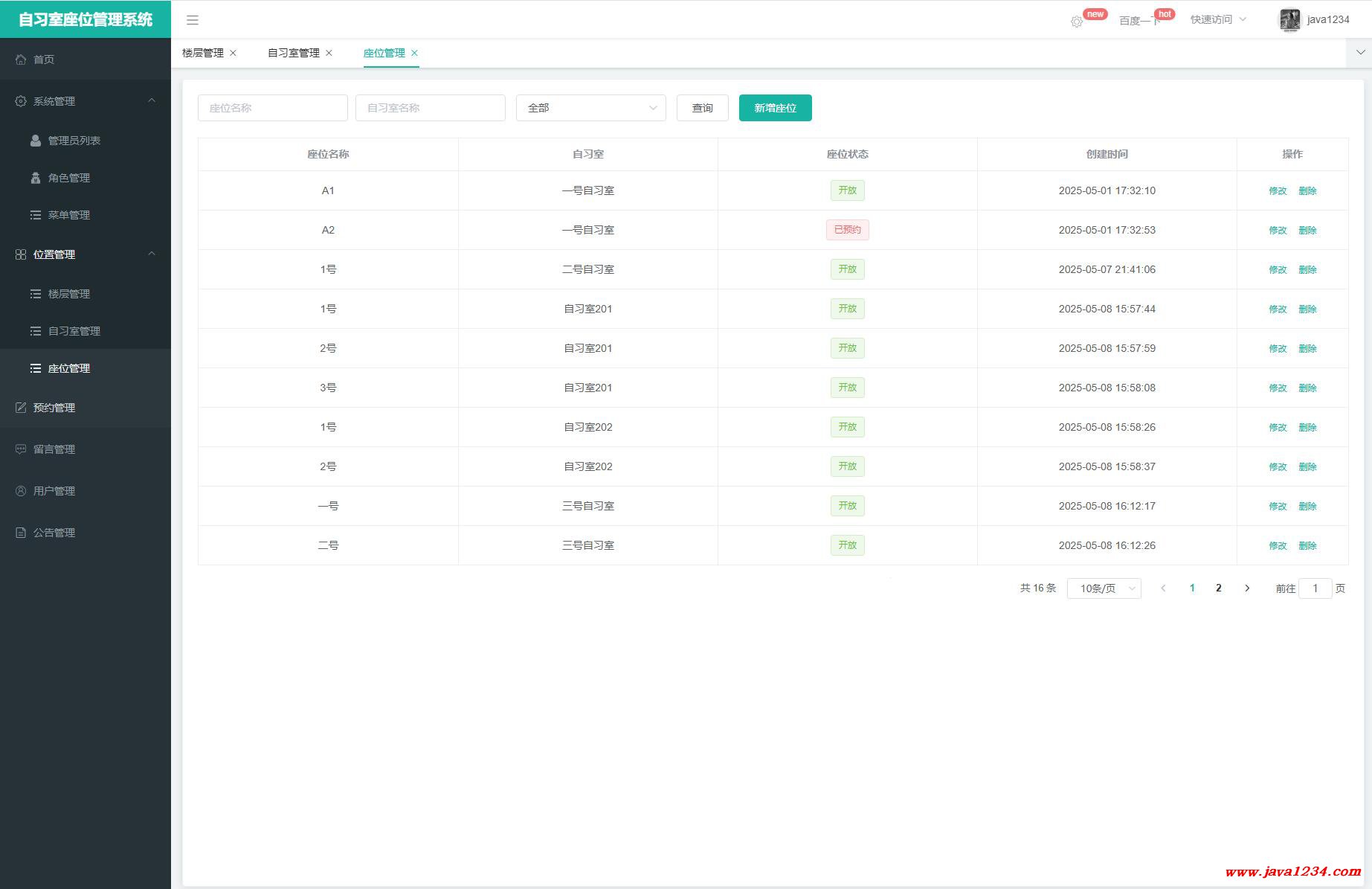Click the 新增座位 button

click(x=775, y=108)
